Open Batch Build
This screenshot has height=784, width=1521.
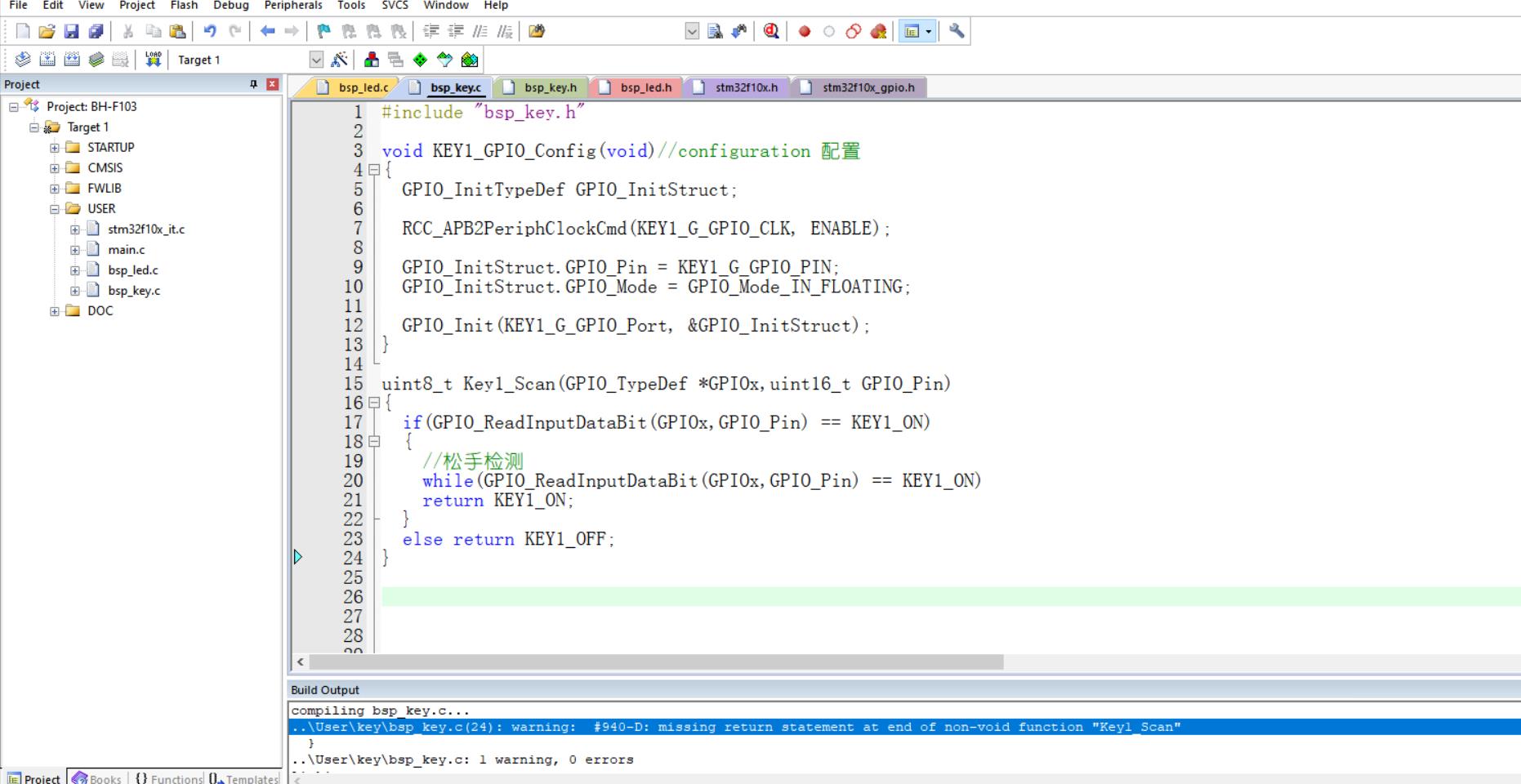(x=96, y=60)
